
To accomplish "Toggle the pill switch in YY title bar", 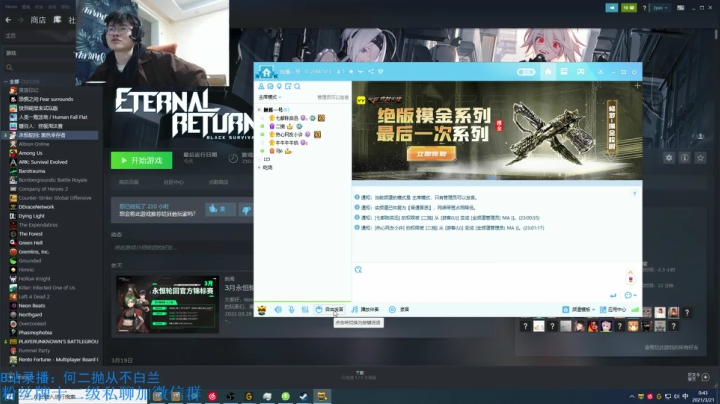I will pos(526,72).
